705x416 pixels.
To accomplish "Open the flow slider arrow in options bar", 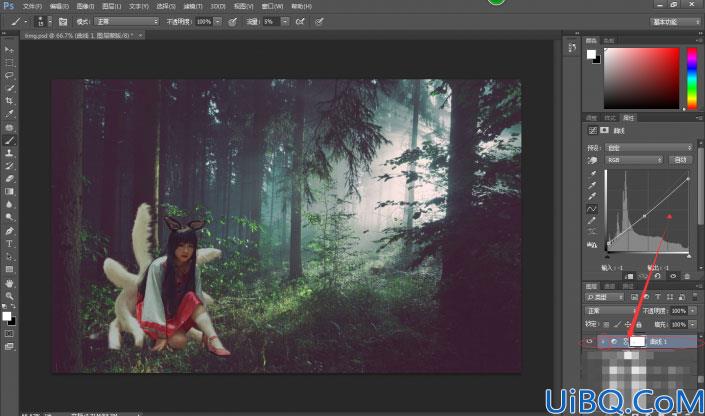I will coord(285,22).
